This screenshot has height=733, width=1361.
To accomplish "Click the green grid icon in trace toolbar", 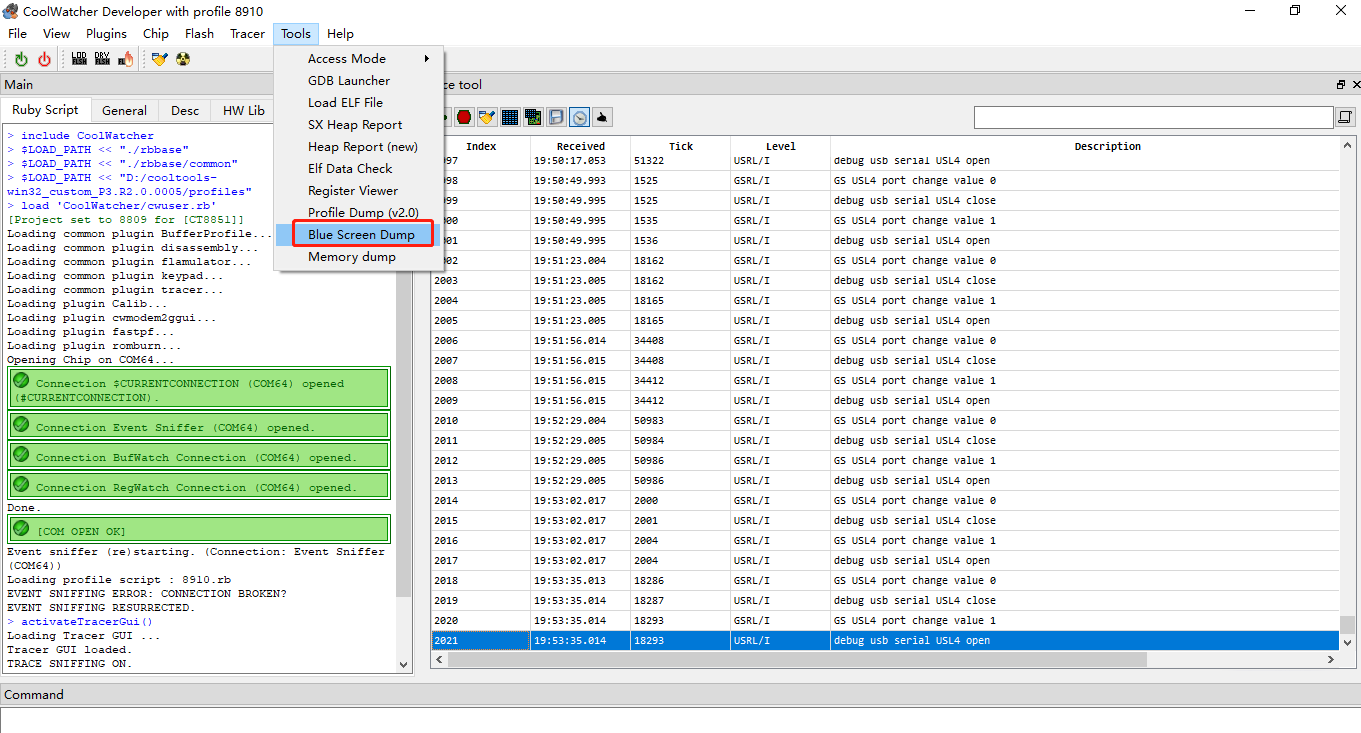I will (x=533, y=117).
